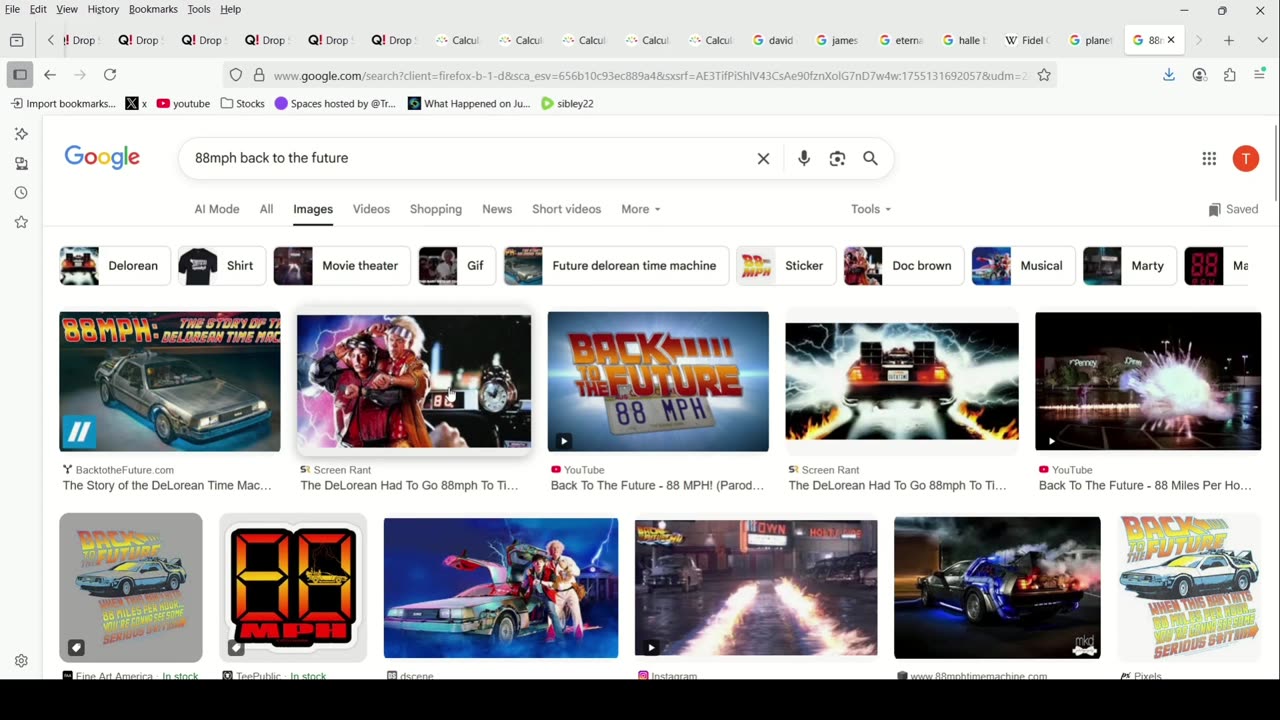Open a new tab with plus
The height and width of the screenshot is (720, 1280).
[x=1229, y=40]
